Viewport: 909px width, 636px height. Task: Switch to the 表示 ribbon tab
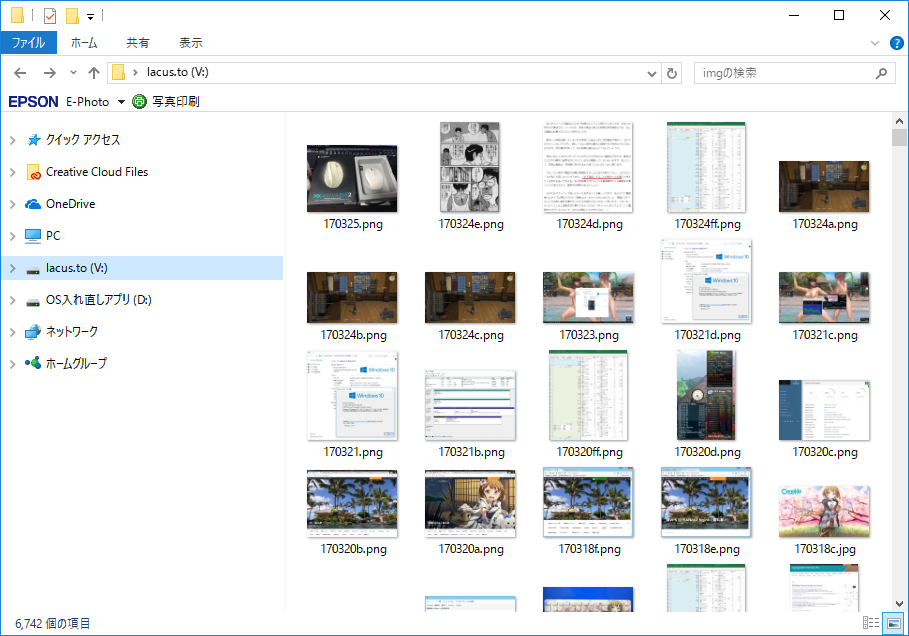[190, 43]
